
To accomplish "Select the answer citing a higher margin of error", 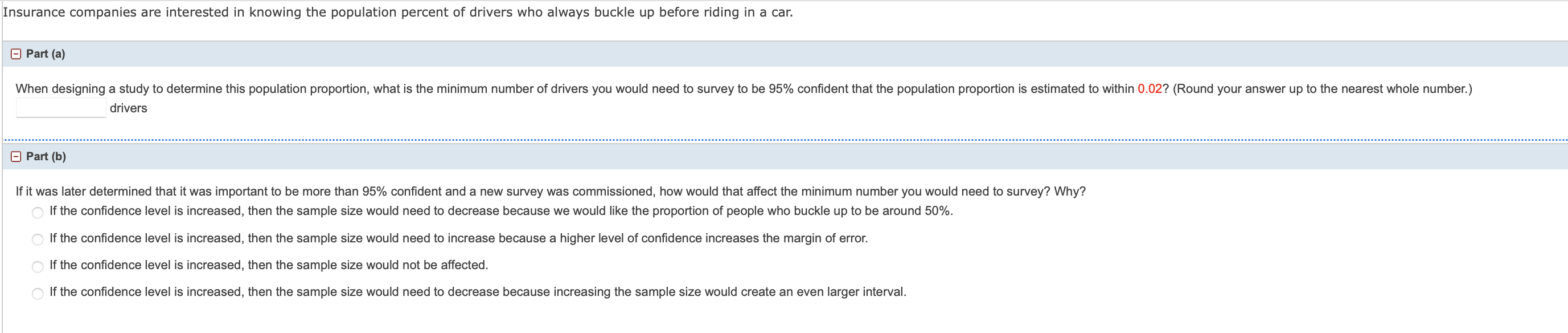I will (37, 238).
